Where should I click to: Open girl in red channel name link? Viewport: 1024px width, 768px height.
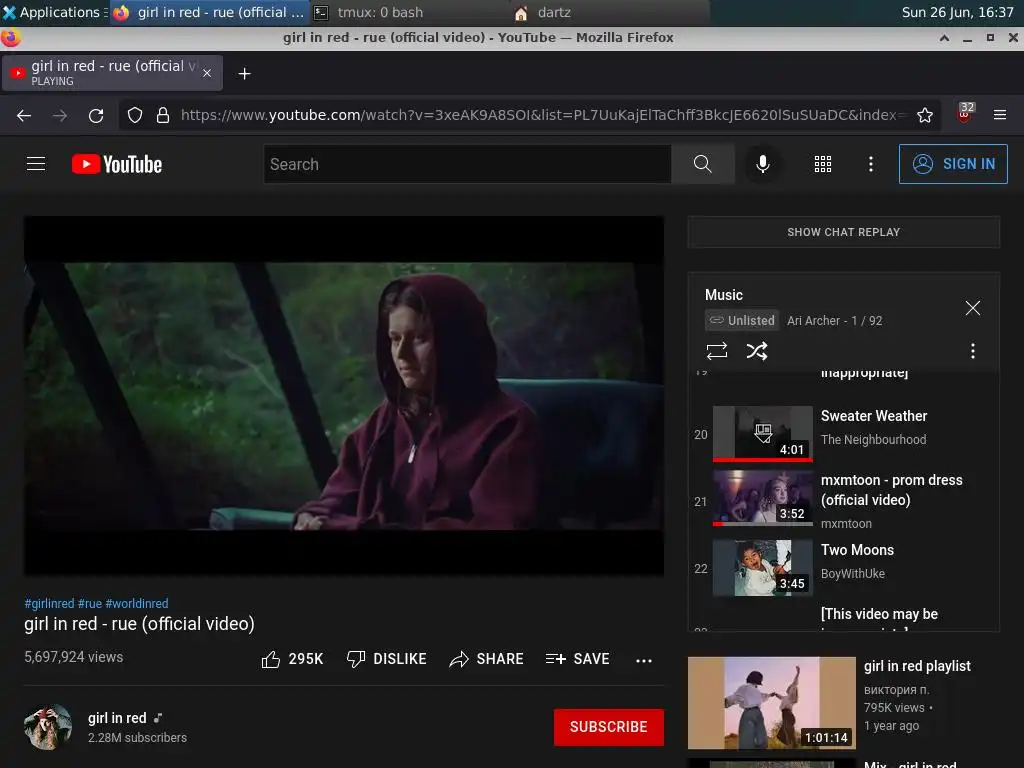(x=117, y=718)
